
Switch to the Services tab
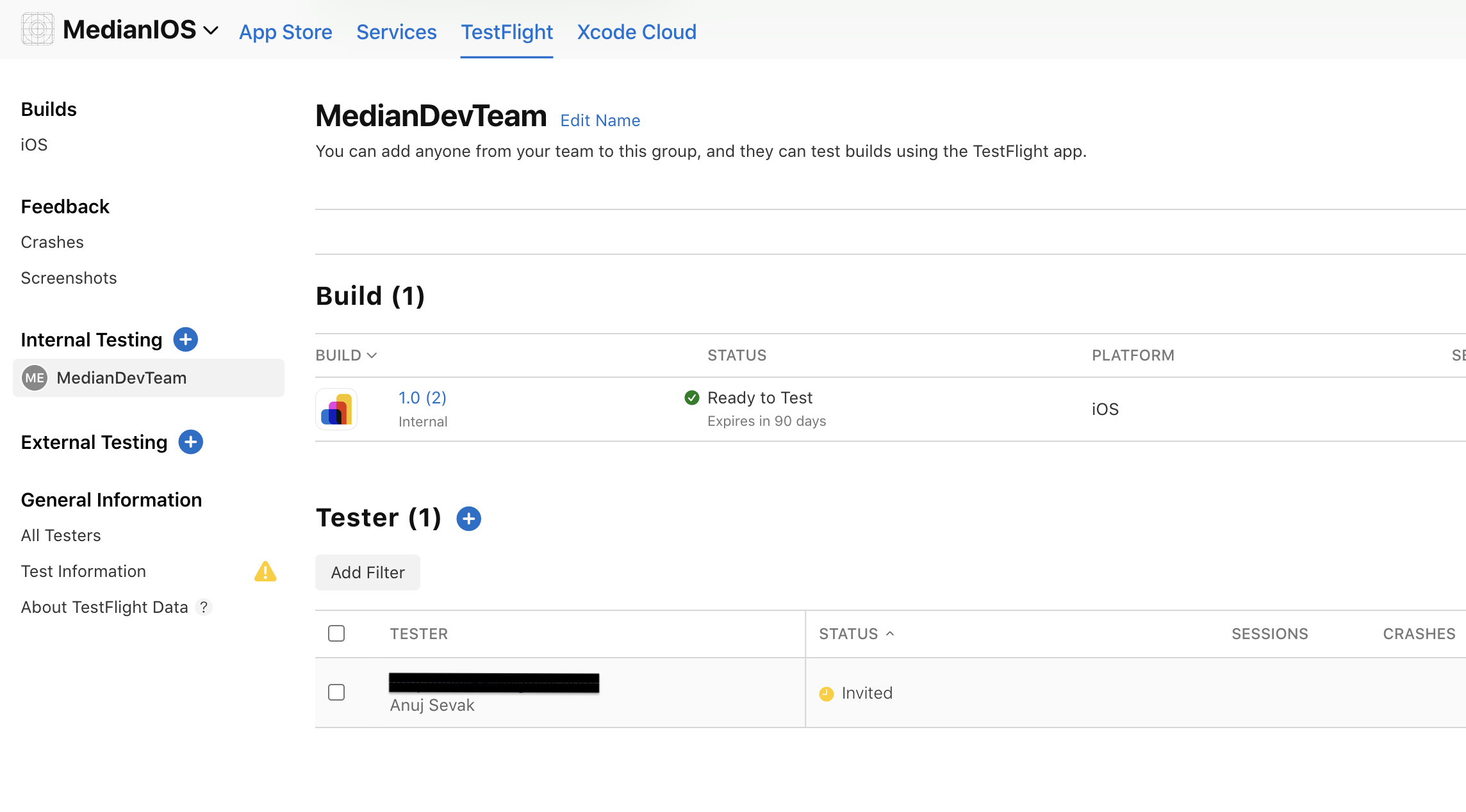point(397,32)
